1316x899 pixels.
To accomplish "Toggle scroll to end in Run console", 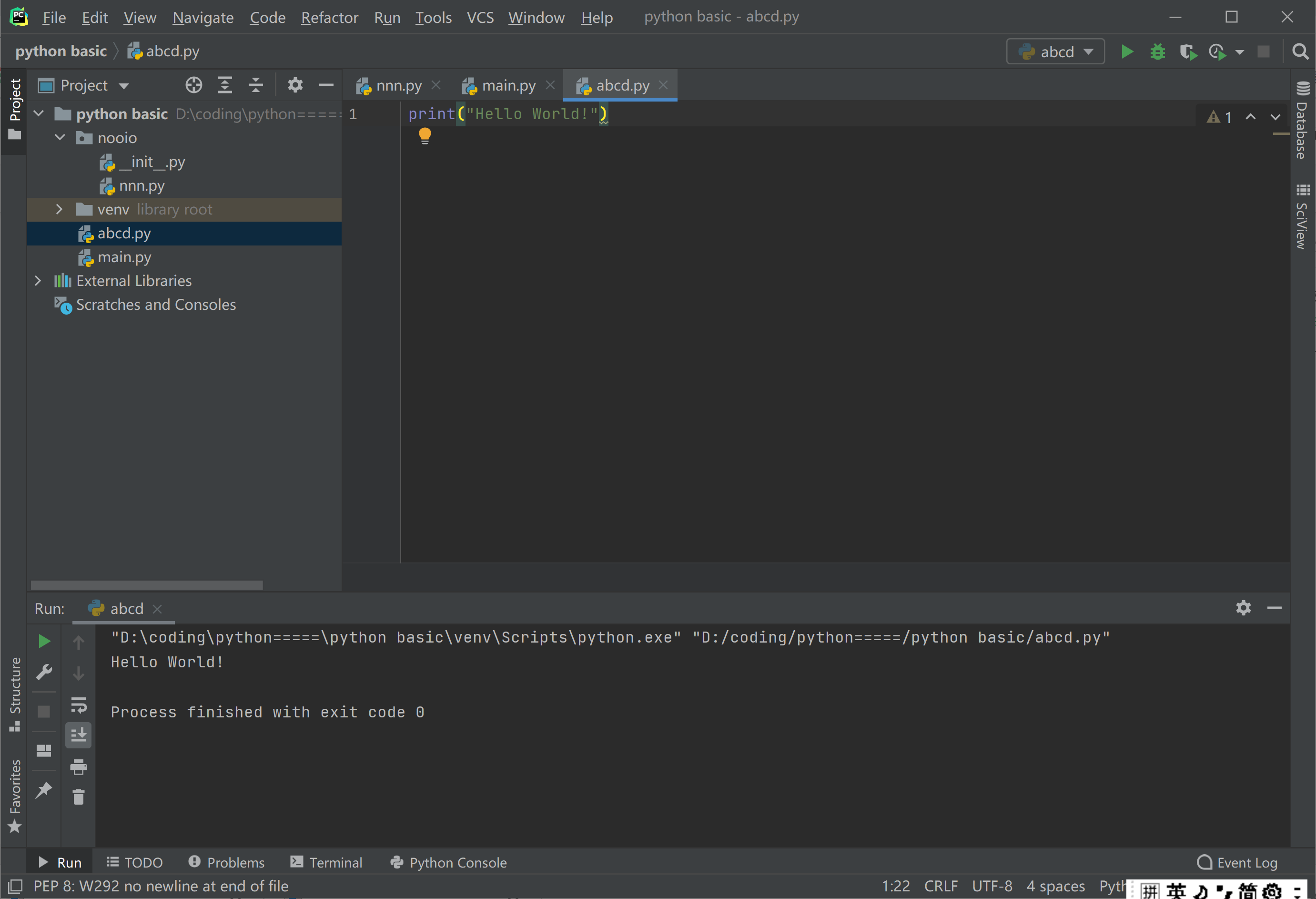I will 79,736.
